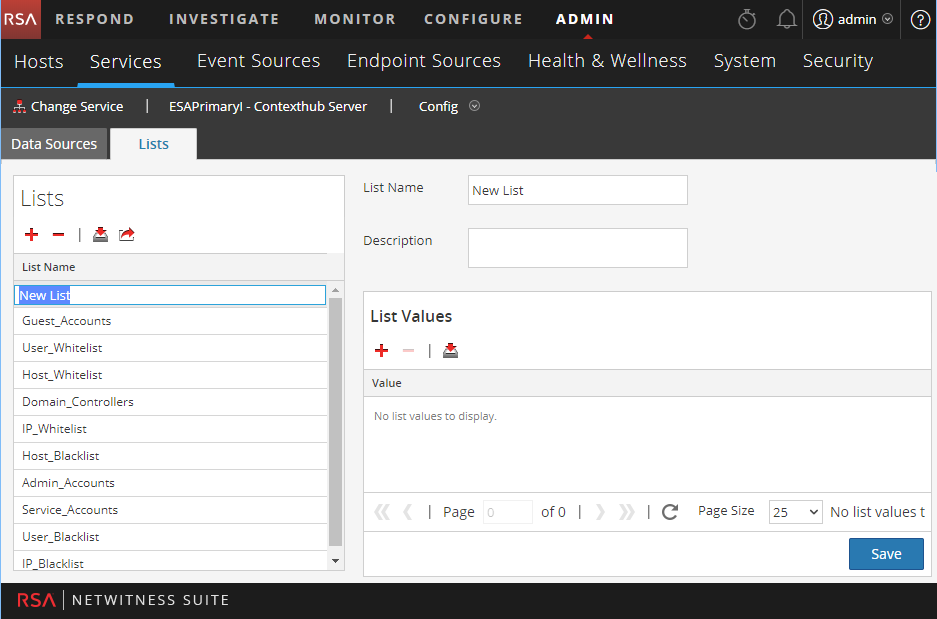Open the notifications bell icon
Screen dimensions: 937x619
click(786, 20)
